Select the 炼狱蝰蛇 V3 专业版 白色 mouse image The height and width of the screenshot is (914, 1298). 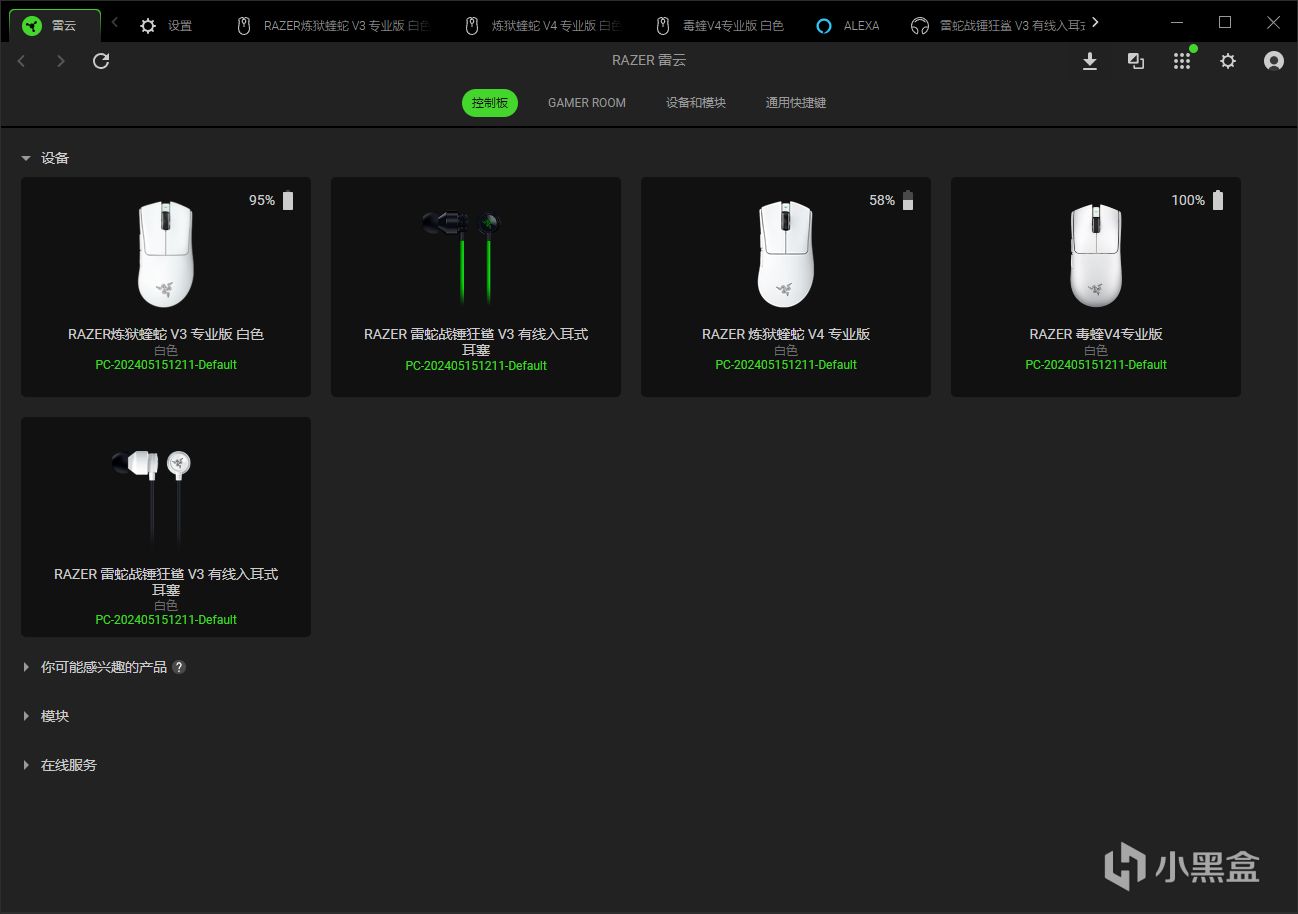tap(166, 254)
